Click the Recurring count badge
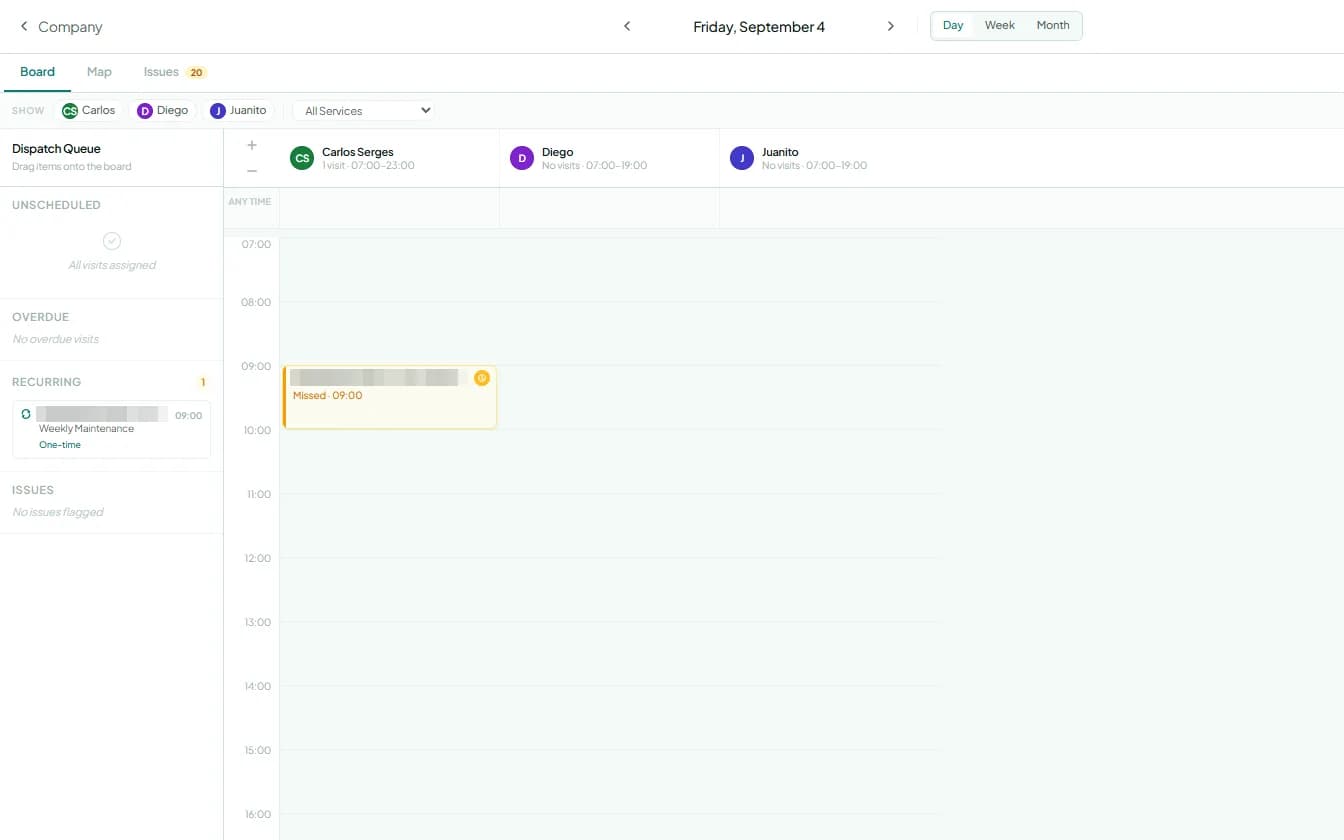The image size is (1344, 840). pos(203,382)
